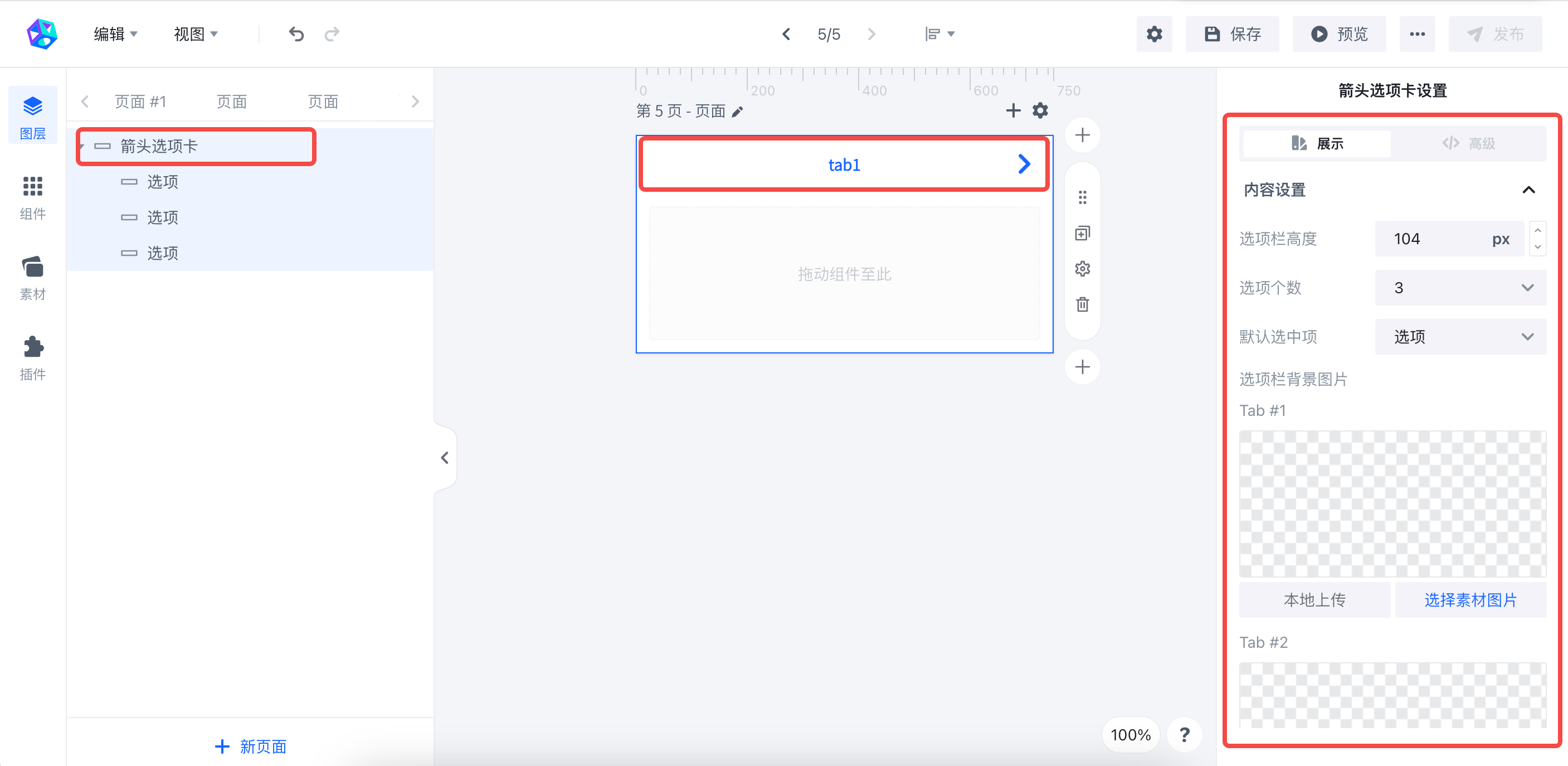Collapse the left panel with chevron handle

click(x=445, y=457)
